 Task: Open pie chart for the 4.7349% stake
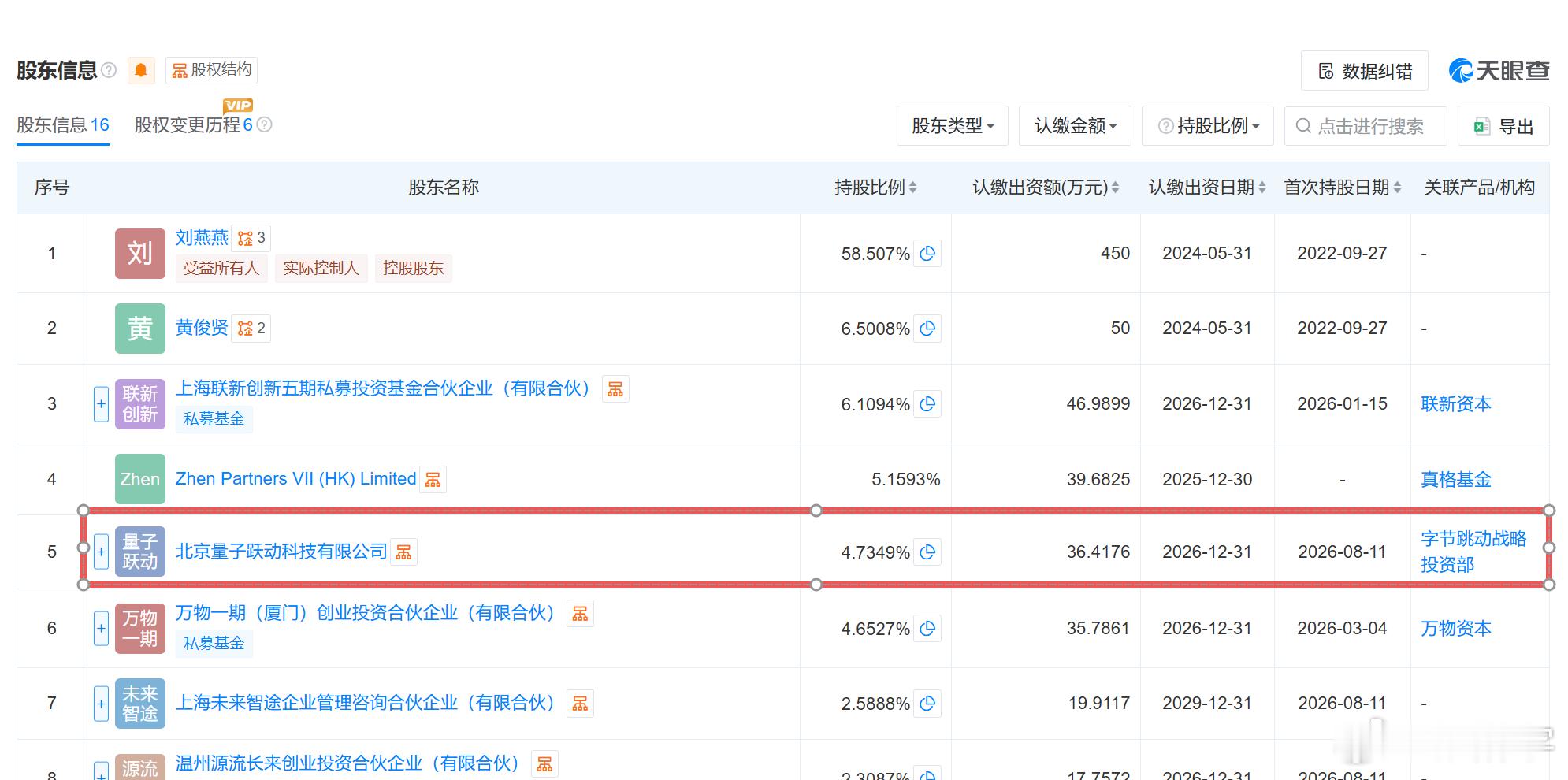click(x=927, y=552)
